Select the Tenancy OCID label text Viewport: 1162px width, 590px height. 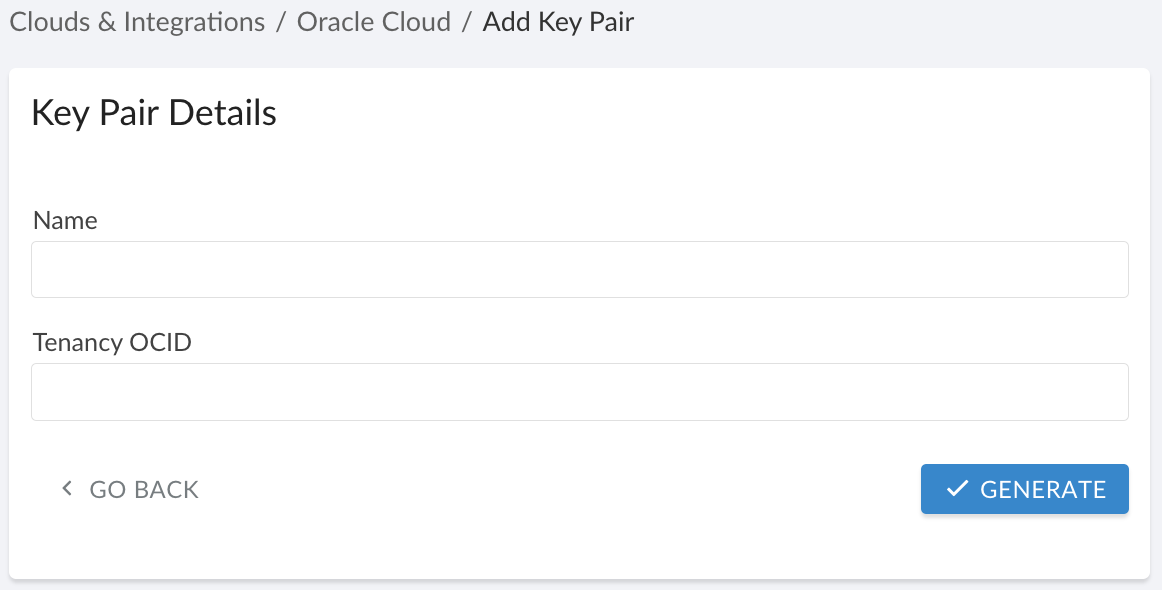click(x=111, y=342)
